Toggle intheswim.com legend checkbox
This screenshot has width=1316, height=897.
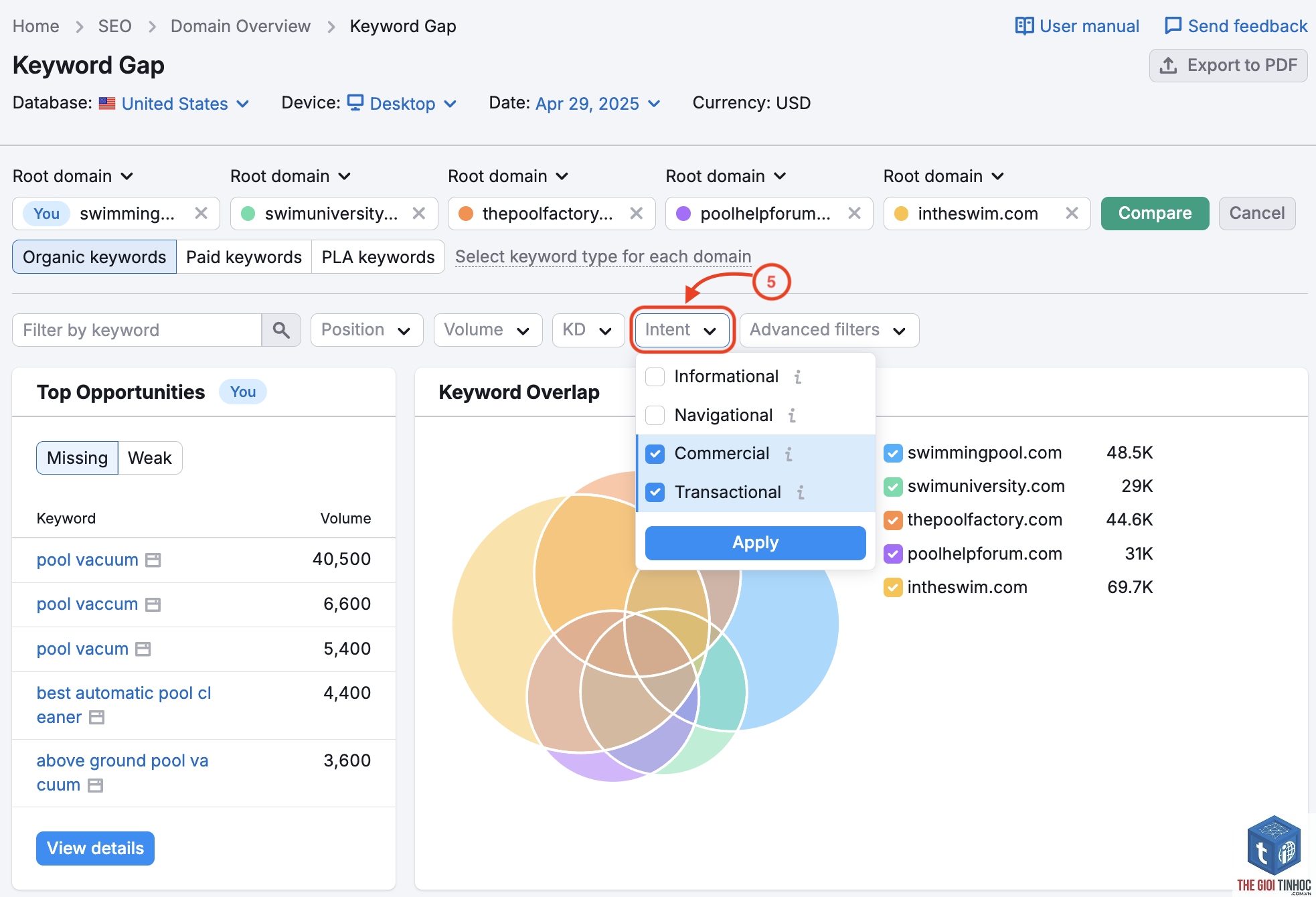tap(893, 587)
